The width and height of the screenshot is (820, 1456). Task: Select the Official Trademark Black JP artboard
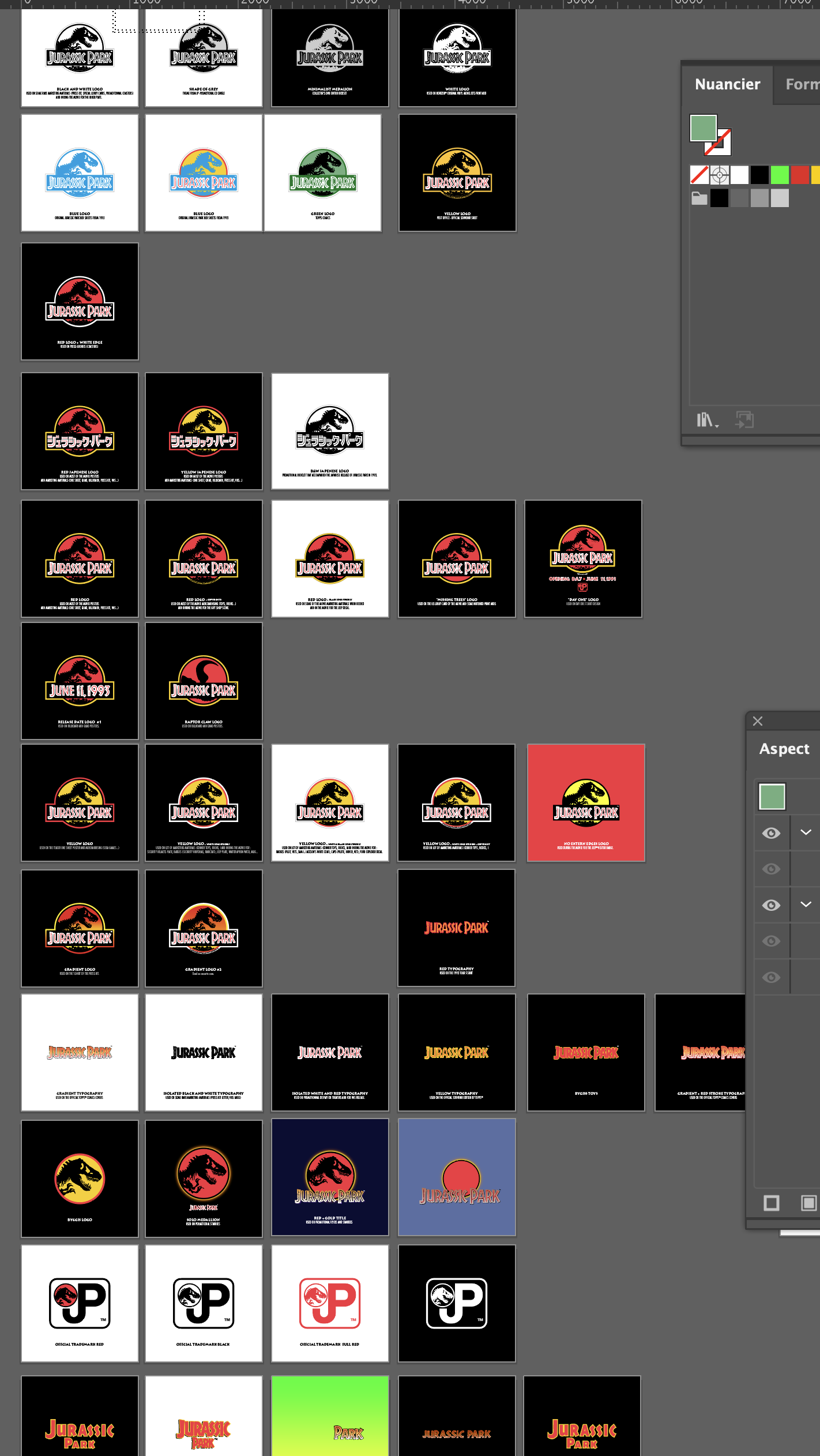click(204, 1303)
